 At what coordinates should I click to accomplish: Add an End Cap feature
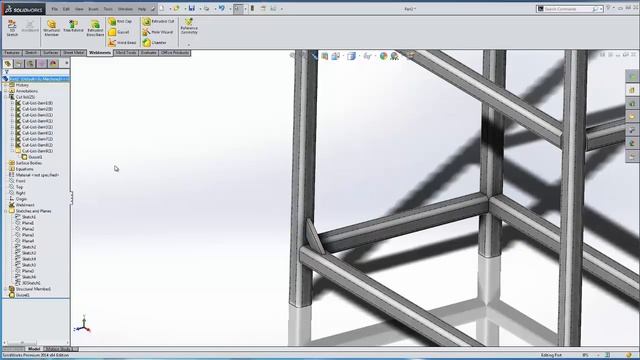pyautogui.click(x=120, y=21)
